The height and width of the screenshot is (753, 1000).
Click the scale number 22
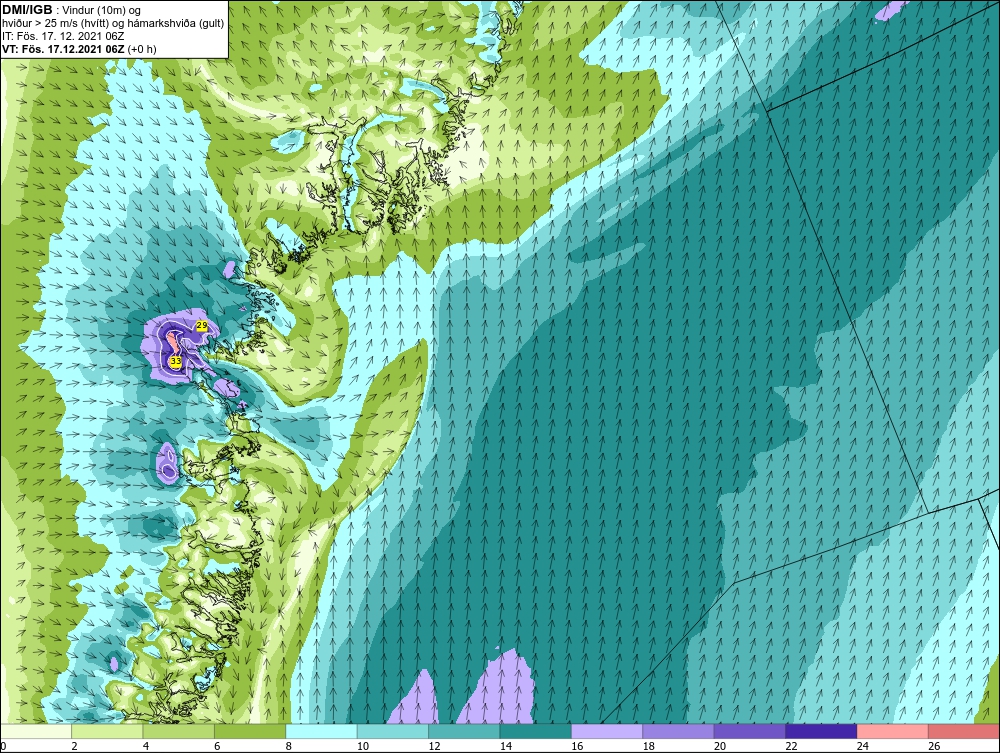[791, 746]
